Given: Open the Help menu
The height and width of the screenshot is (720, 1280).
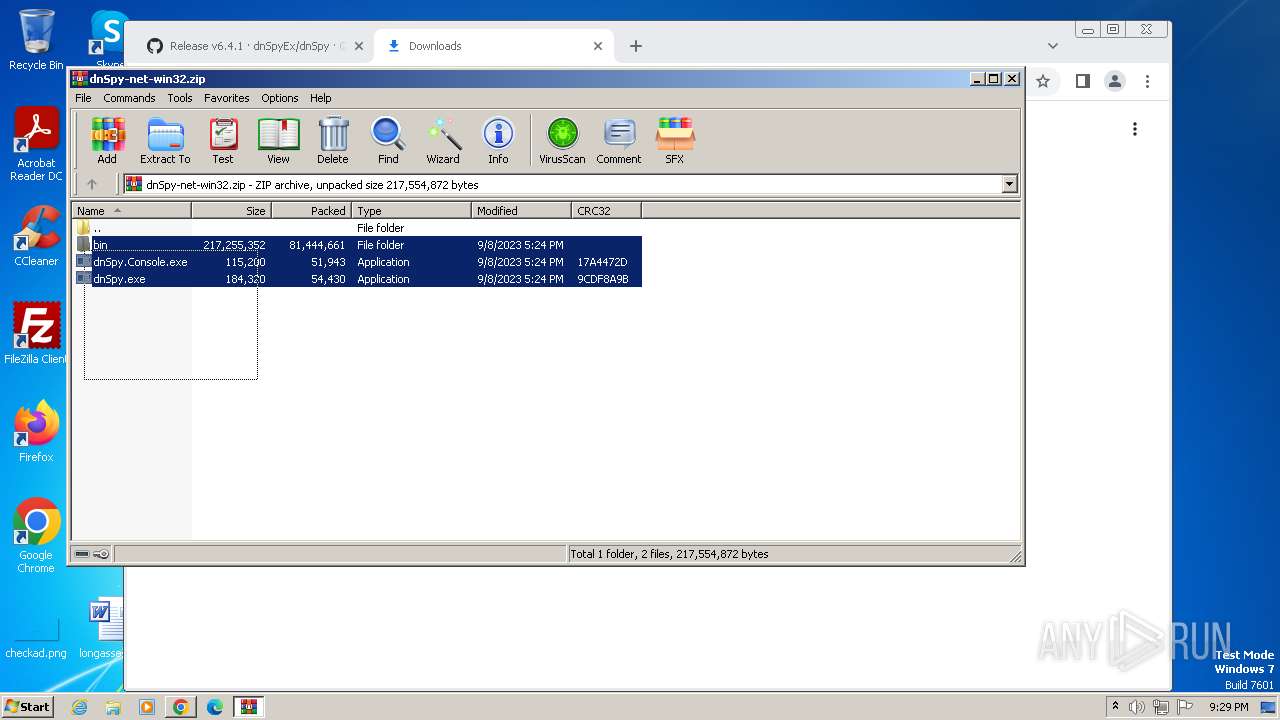Looking at the screenshot, I should (320, 98).
